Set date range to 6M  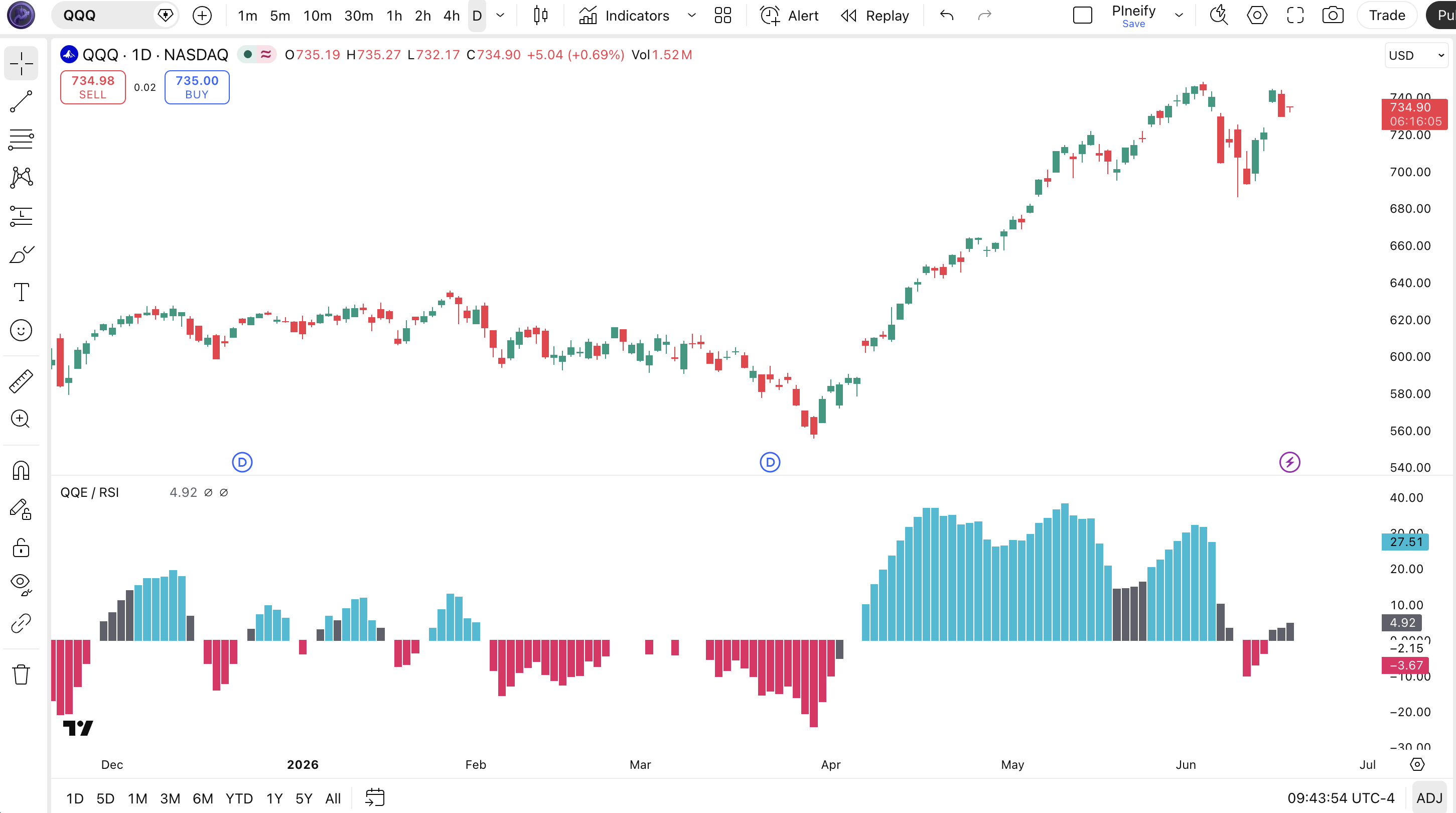point(203,798)
